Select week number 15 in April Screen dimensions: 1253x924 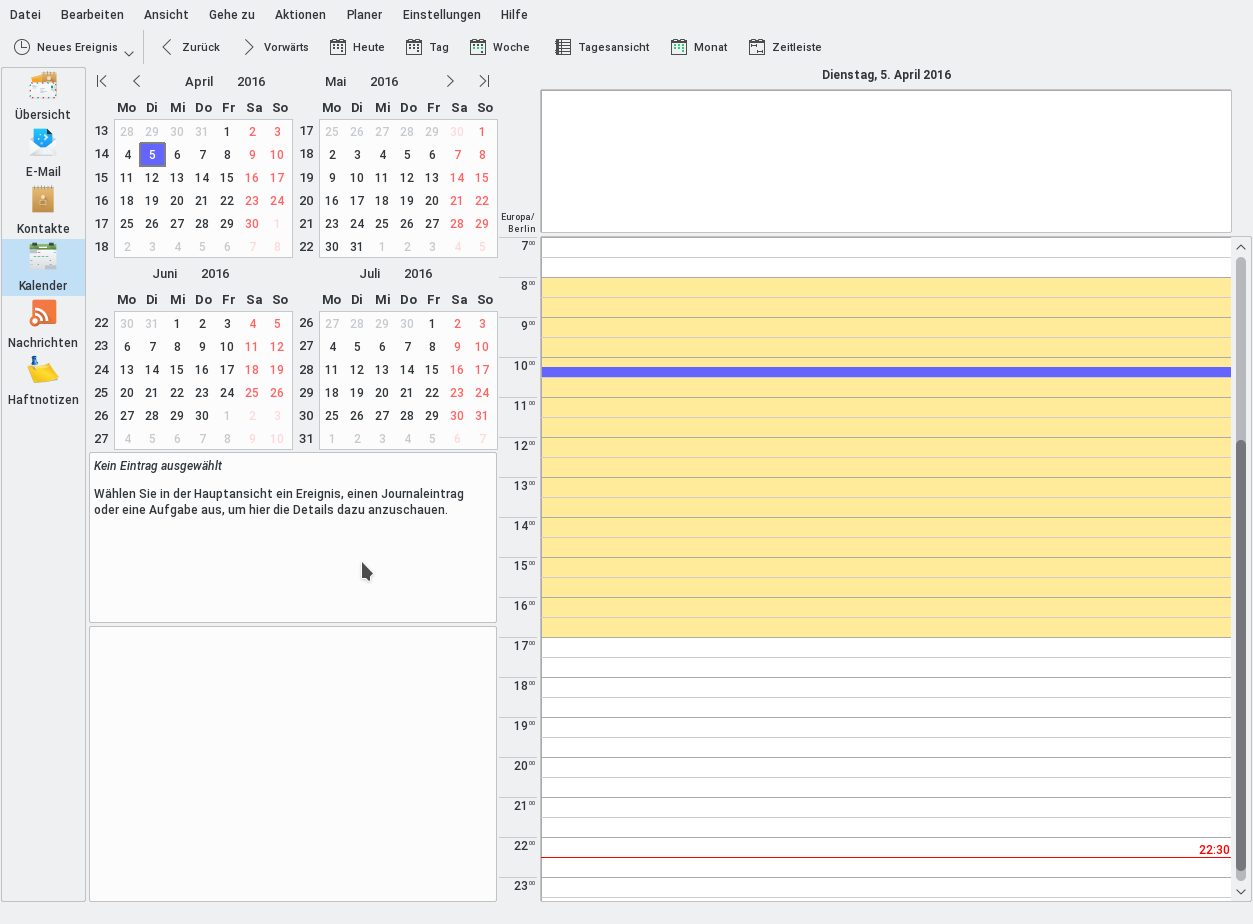pos(102,178)
